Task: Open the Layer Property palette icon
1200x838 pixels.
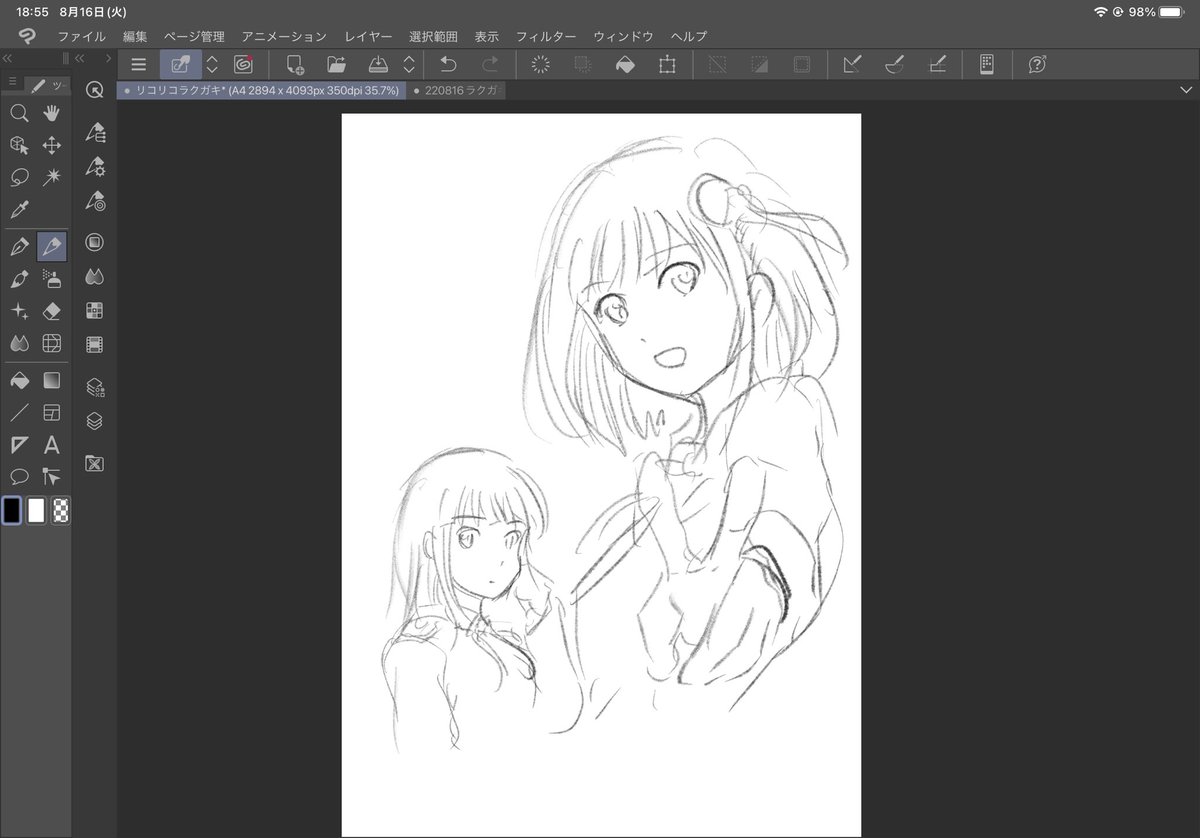Action: [x=95, y=387]
